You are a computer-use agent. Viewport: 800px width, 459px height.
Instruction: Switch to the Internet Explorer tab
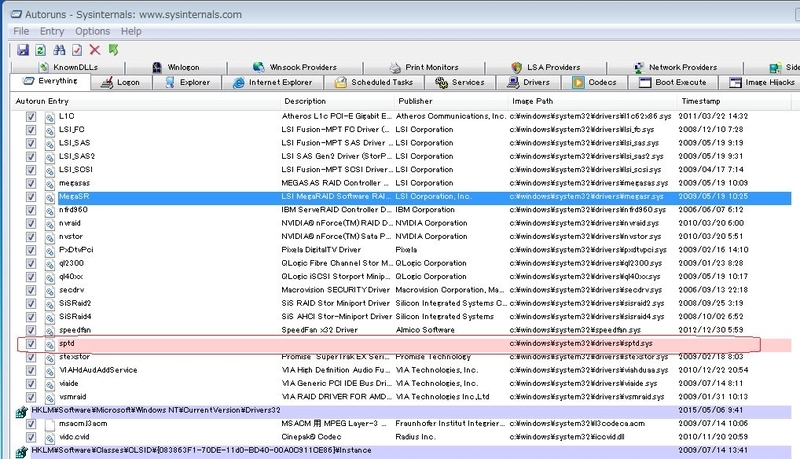pyautogui.click(x=273, y=82)
